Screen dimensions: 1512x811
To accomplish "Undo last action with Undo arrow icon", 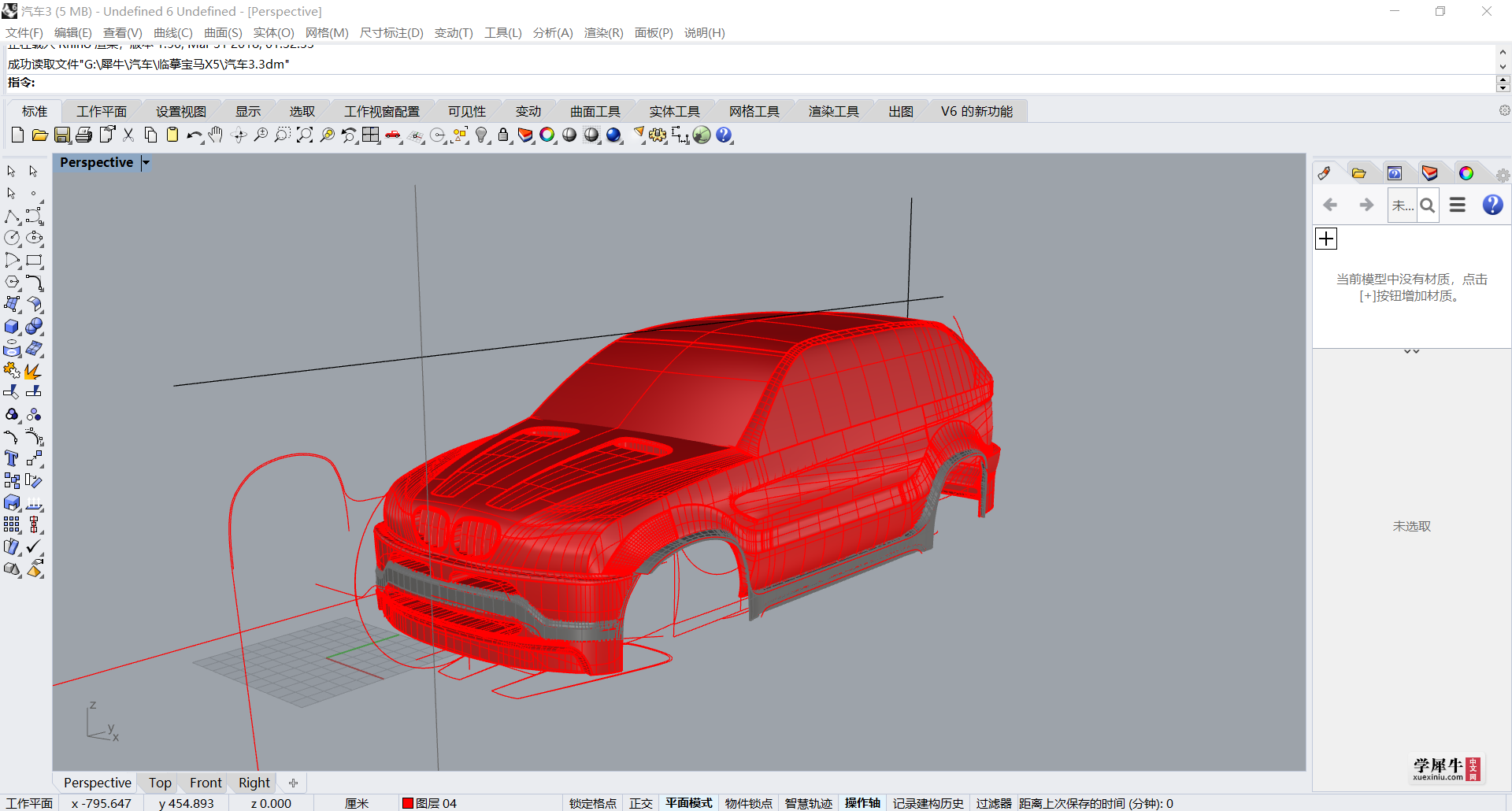I will [x=195, y=135].
